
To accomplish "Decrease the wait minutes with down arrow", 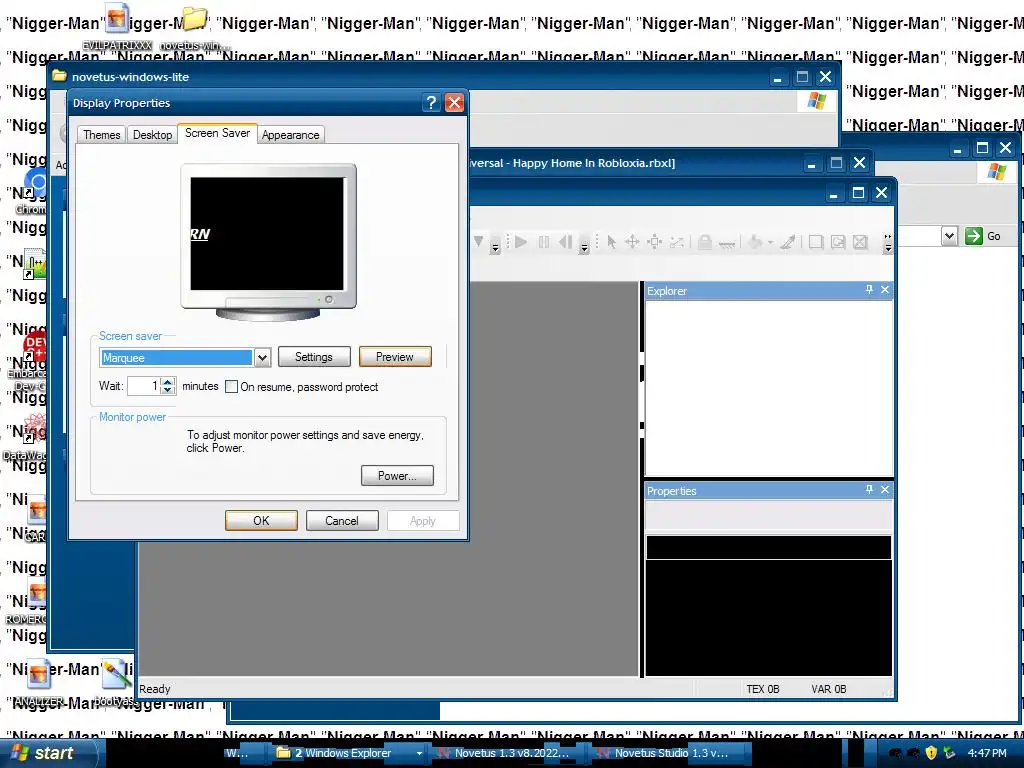I will (168, 391).
